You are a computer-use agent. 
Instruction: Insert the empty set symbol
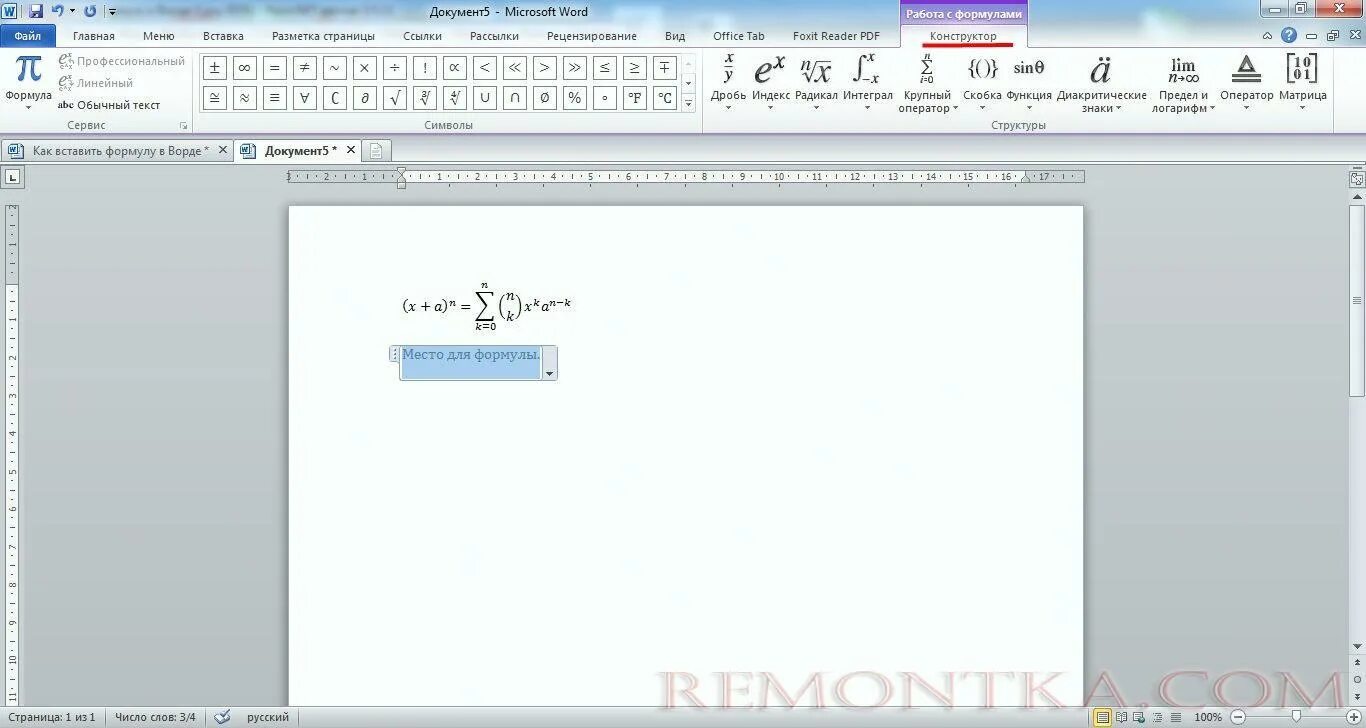pos(544,98)
